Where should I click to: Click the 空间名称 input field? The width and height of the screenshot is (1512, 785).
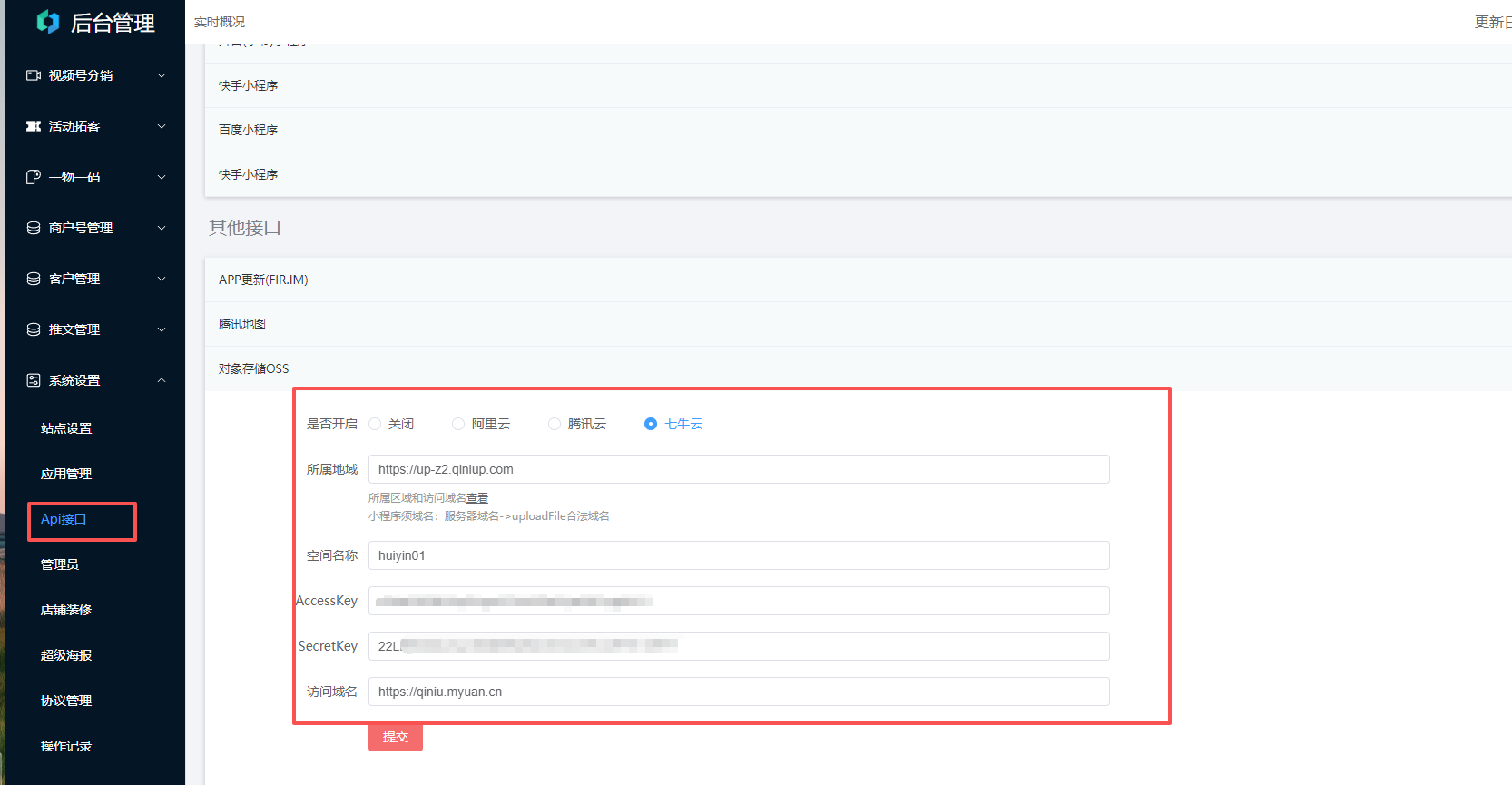coord(738,555)
